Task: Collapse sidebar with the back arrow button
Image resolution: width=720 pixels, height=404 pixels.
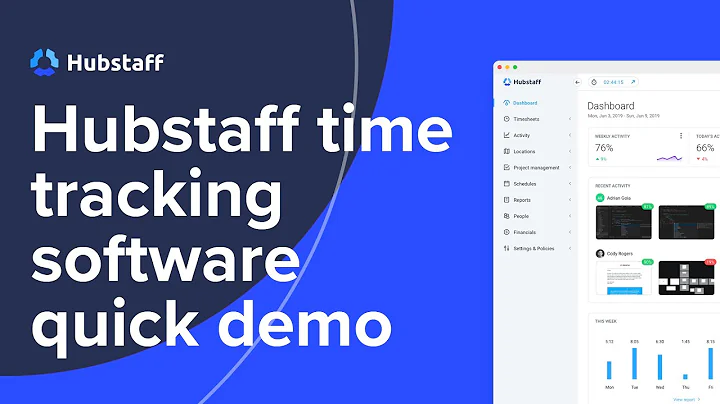Action: tap(578, 82)
